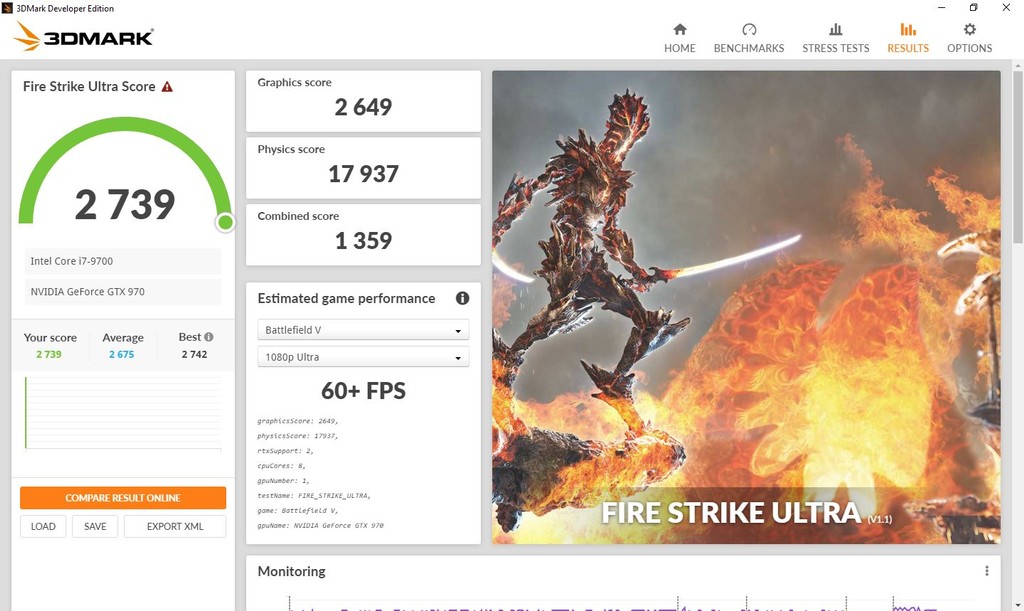The image size is (1024, 611).
Task: Click the 60+ FPS estimate
Action: pos(363,390)
